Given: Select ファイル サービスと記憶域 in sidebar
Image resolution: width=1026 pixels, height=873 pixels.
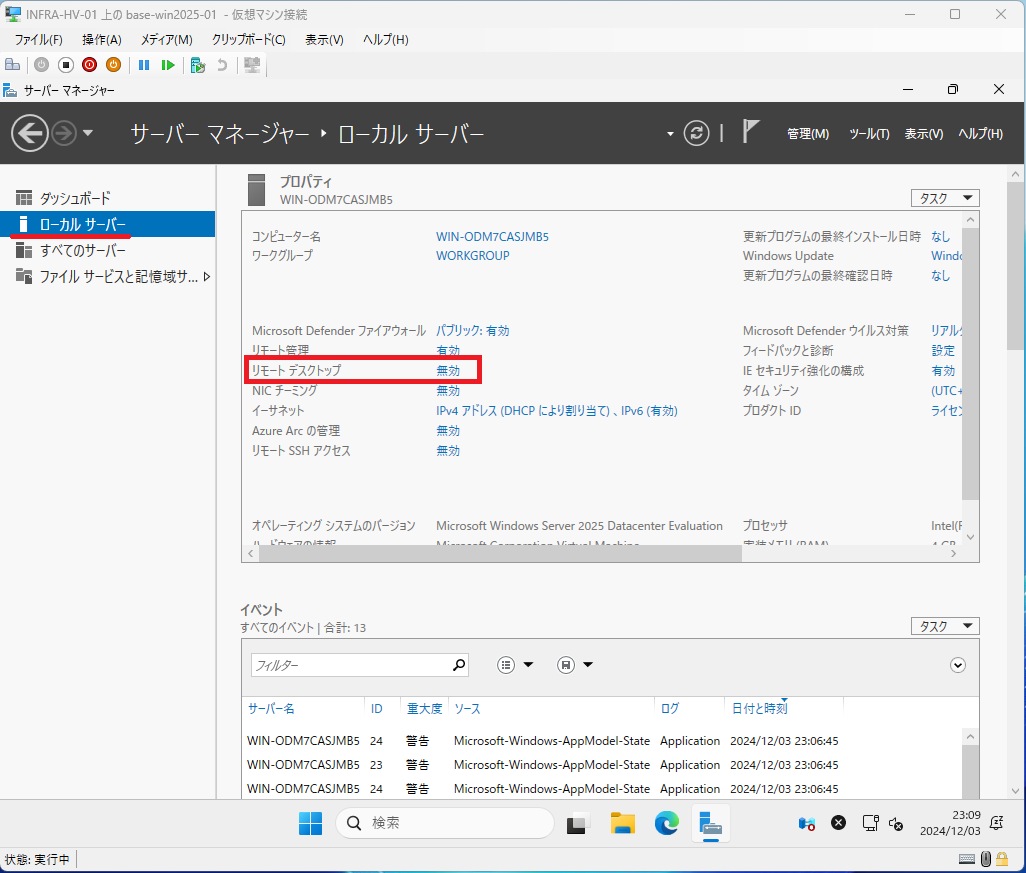Looking at the screenshot, I should coord(108,276).
